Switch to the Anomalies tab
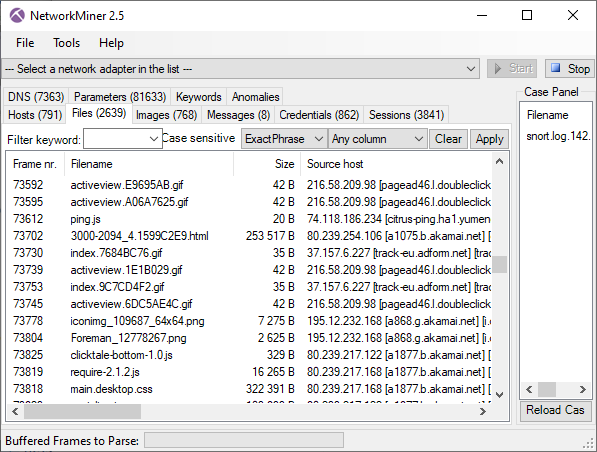The image size is (597, 452). pos(255,97)
